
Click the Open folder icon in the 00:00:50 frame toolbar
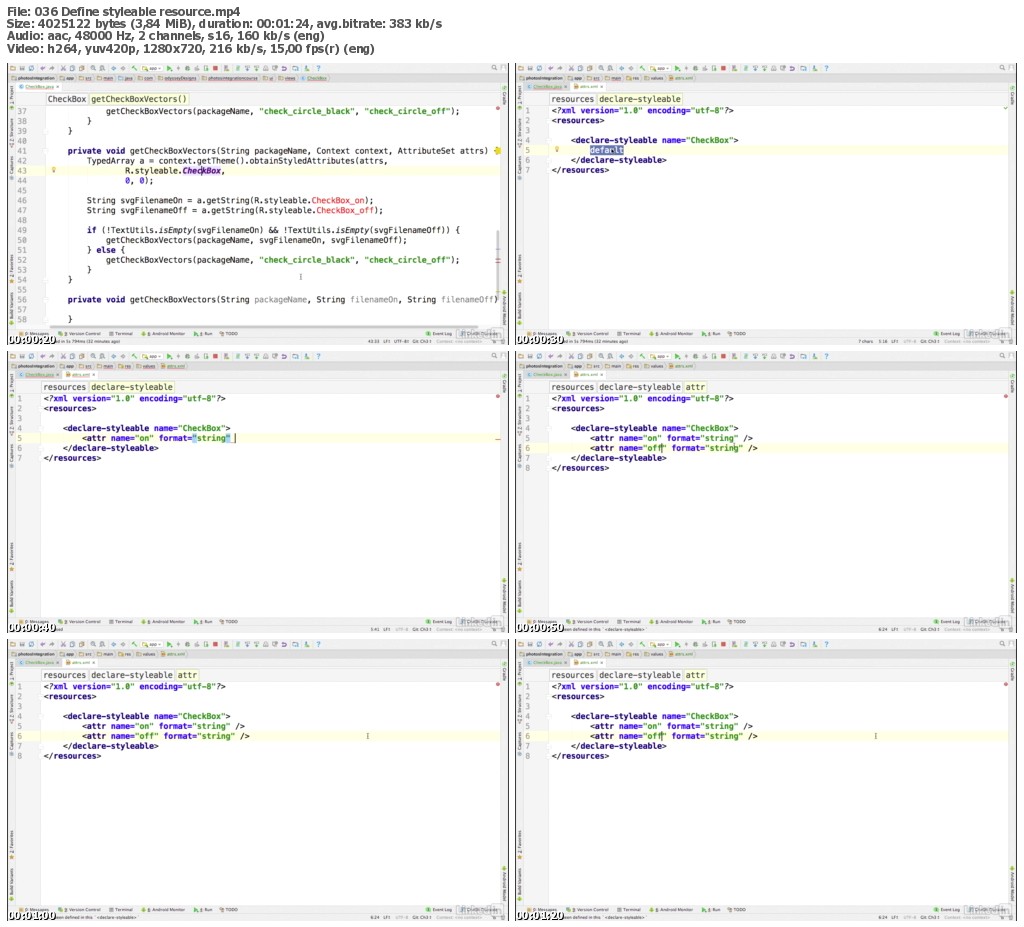[x=521, y=356]
